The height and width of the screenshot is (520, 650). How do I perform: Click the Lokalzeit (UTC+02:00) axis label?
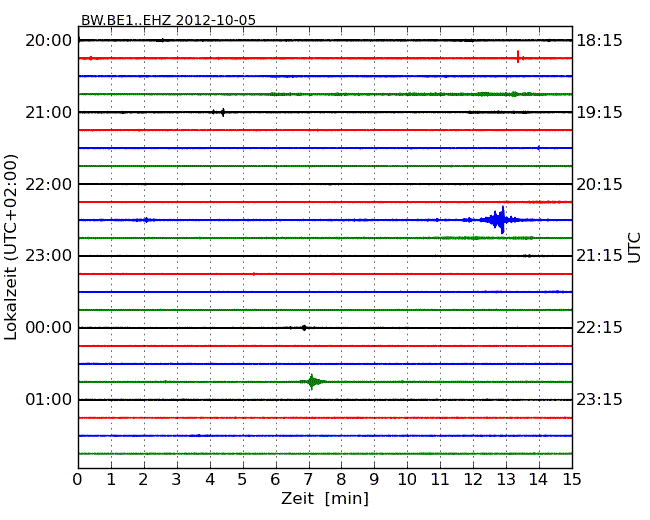click(x=11, y=247)
